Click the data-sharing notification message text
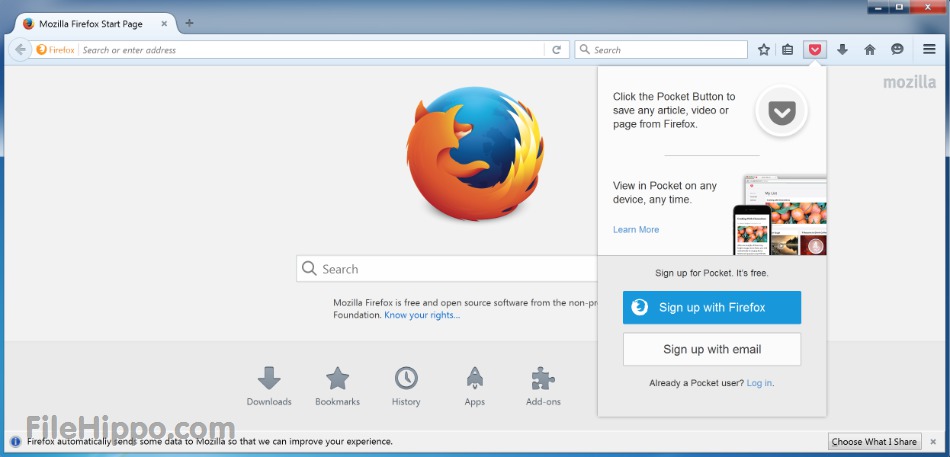Screen dimensions: 950x457 click(210, 441)
